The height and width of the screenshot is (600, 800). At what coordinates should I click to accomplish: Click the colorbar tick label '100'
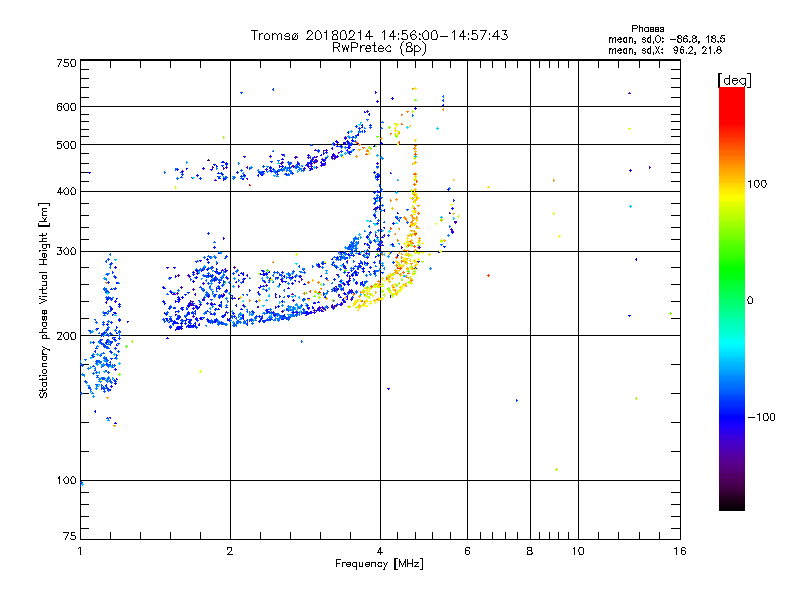tap(757, 184)
